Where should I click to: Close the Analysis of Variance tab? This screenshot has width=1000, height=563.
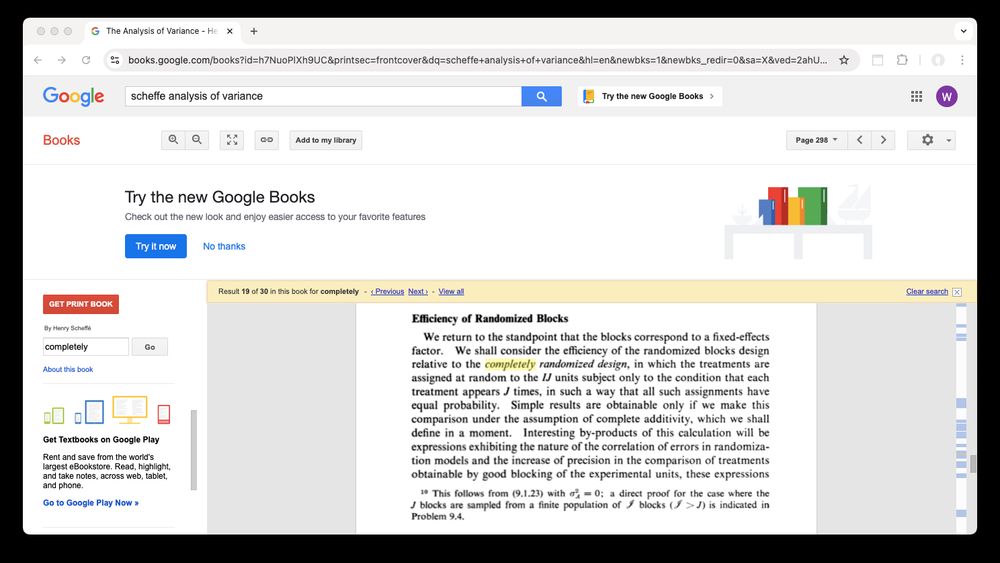click(230, 31)
